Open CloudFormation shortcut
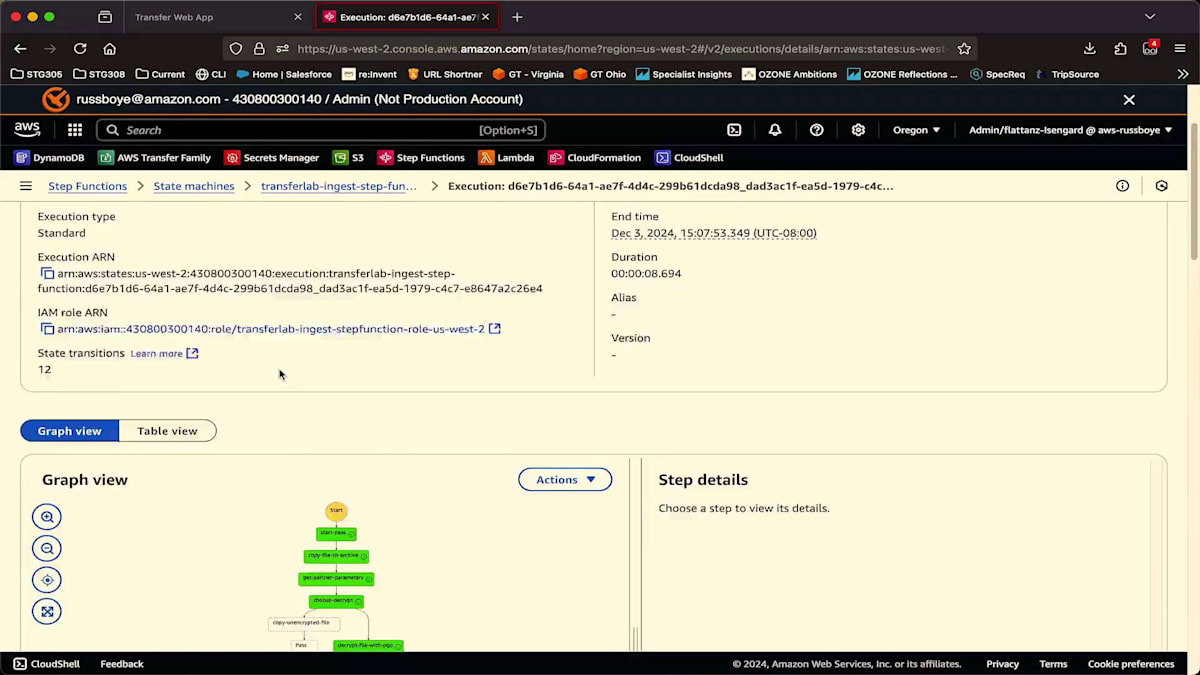Viewport: 1200px width, 675px height. [x=594, y=158]
